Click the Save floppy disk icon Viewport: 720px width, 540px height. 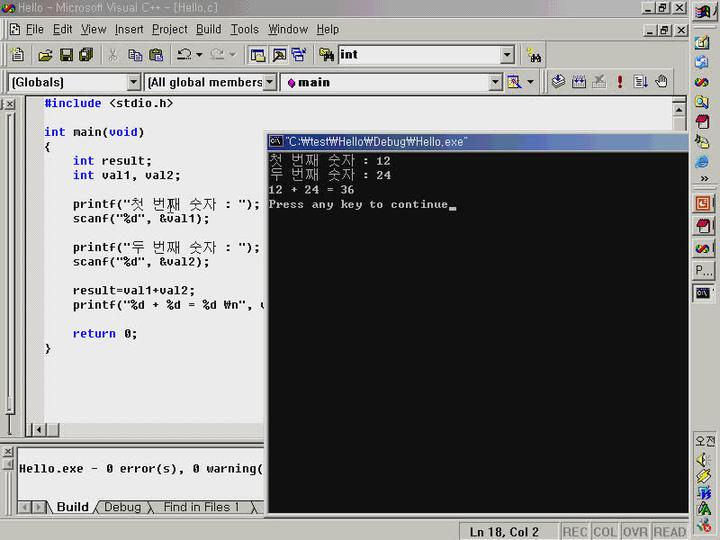tap(67, 55)
